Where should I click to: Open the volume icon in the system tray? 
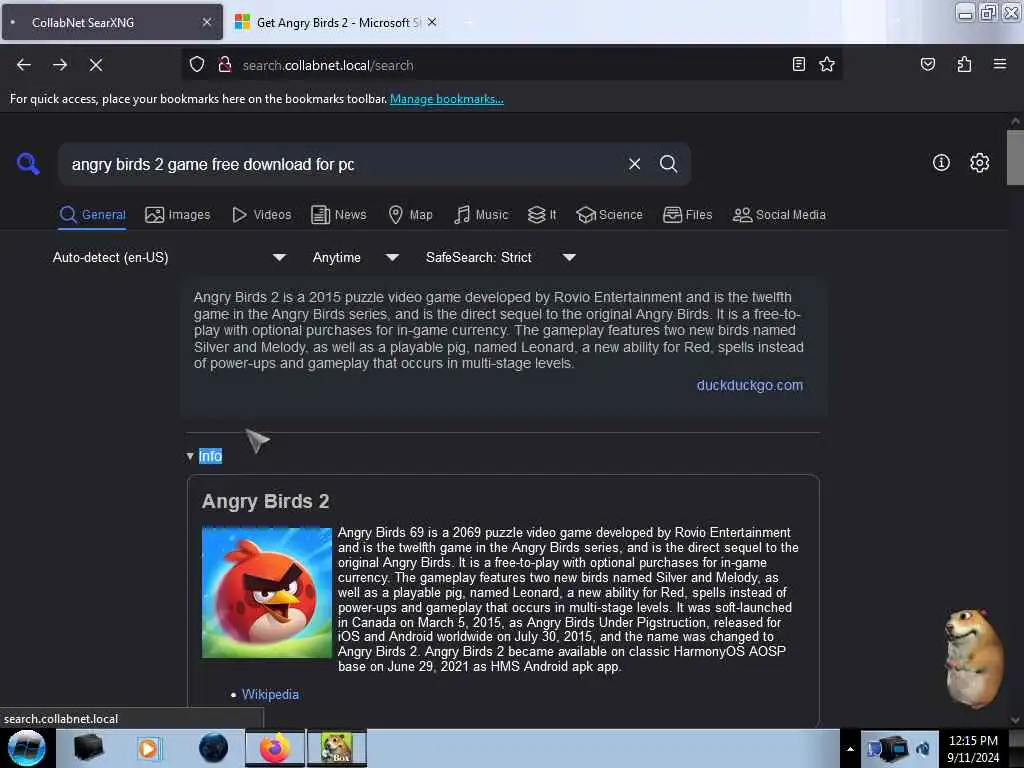pos(923,749)
